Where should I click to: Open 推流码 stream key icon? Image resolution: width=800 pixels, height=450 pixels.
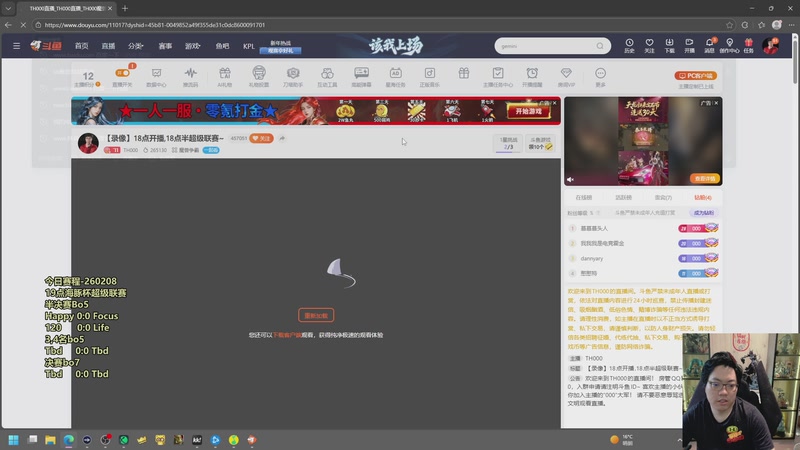point(190,77)
